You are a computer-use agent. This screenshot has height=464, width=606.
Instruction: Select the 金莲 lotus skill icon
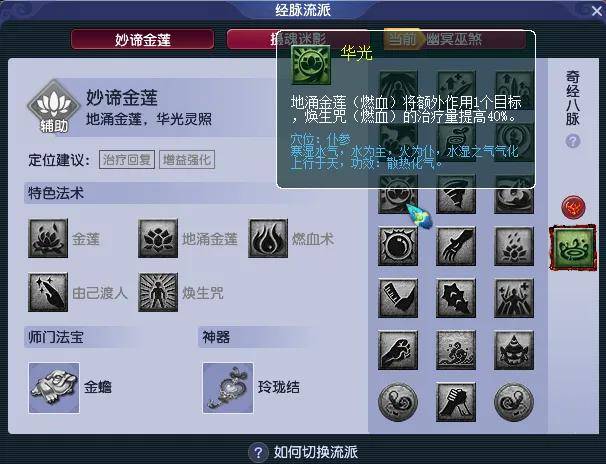coord(48,238)
